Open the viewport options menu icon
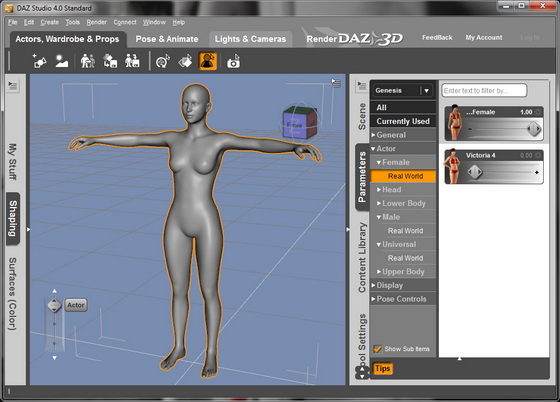 336,83
